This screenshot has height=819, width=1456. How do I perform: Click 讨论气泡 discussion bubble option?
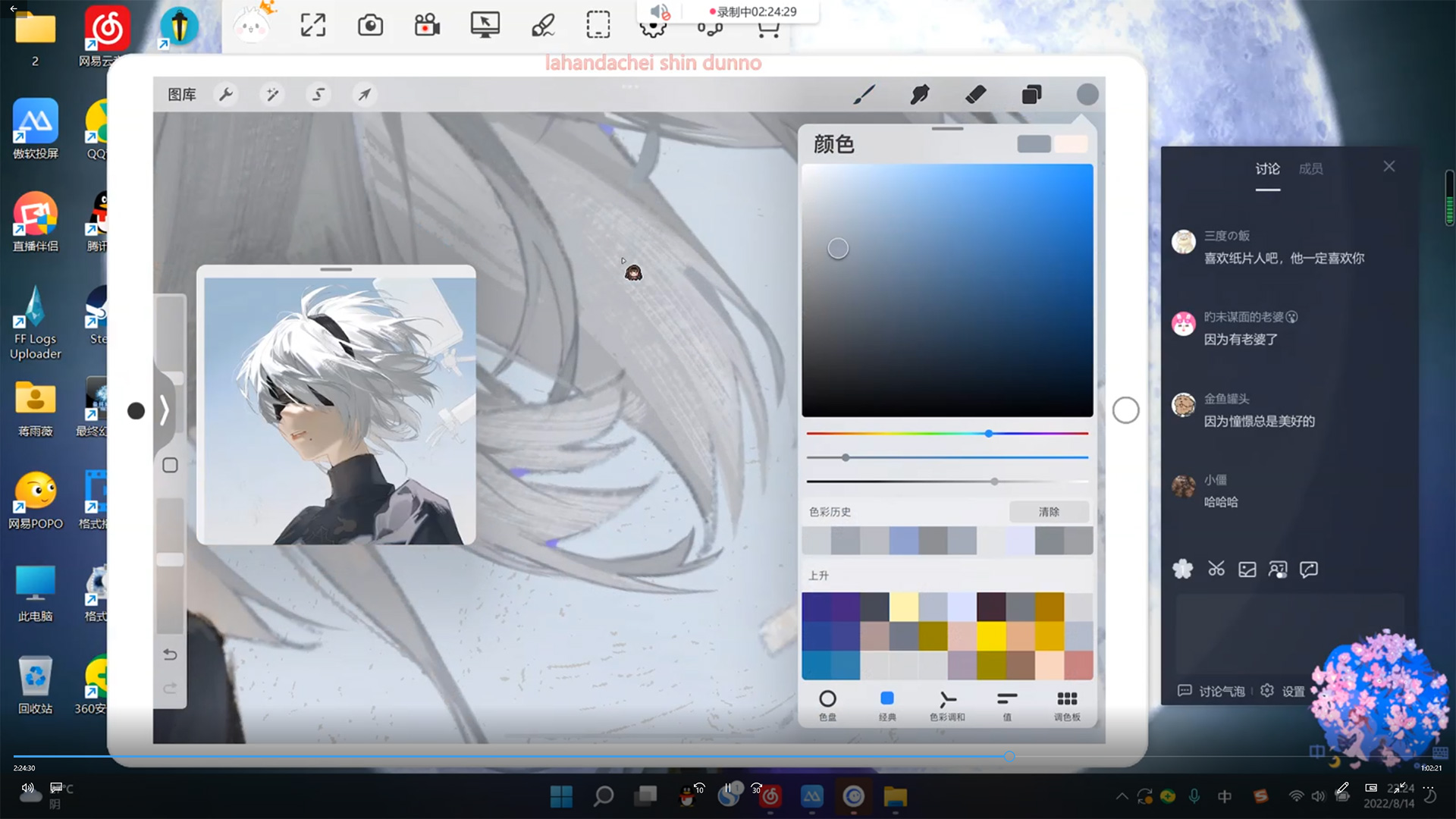tap(1211, 691)
